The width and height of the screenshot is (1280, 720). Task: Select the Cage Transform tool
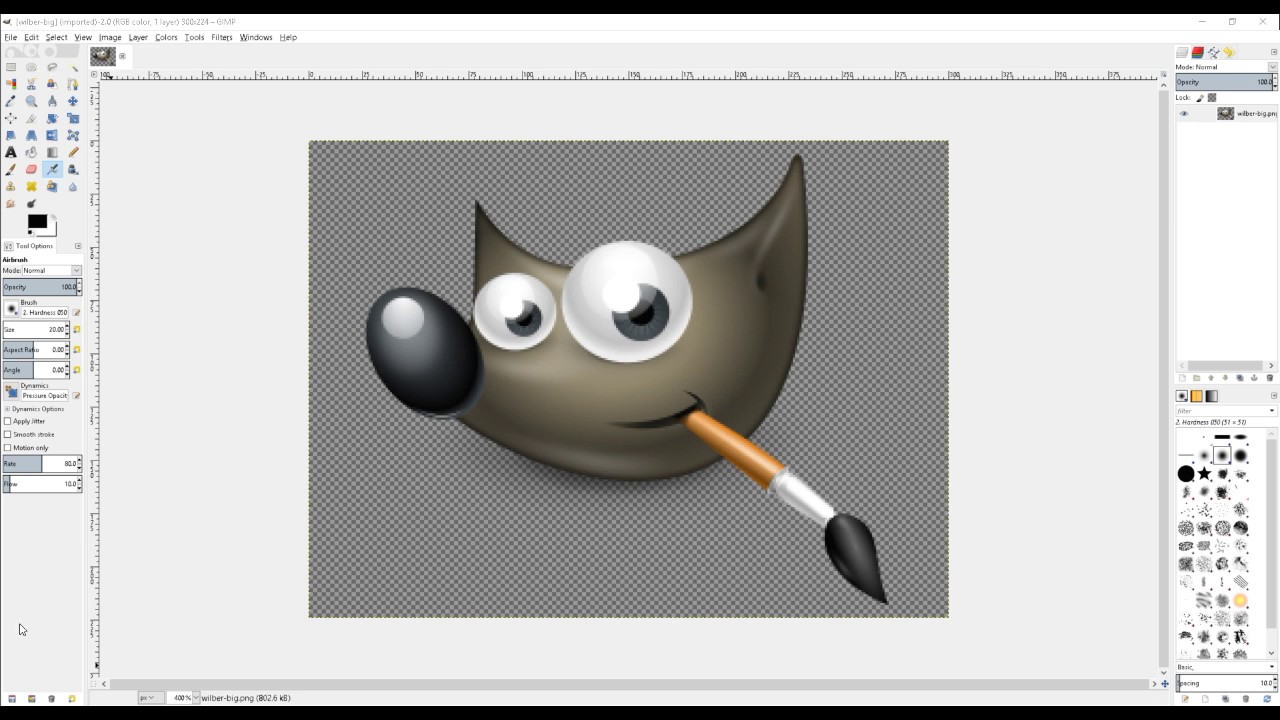tap(73, 135)
